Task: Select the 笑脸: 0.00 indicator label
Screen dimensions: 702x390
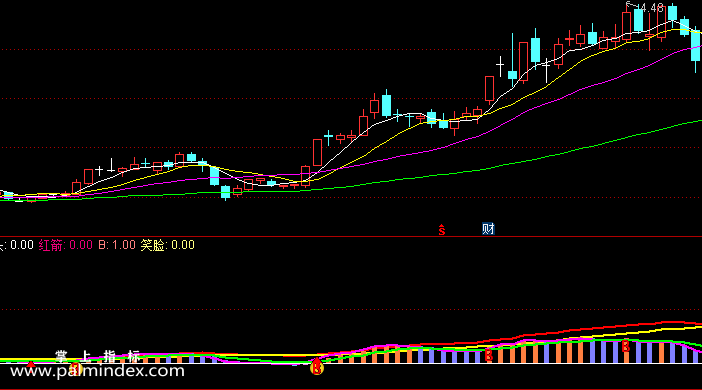Action: click(x=167, y=245)
